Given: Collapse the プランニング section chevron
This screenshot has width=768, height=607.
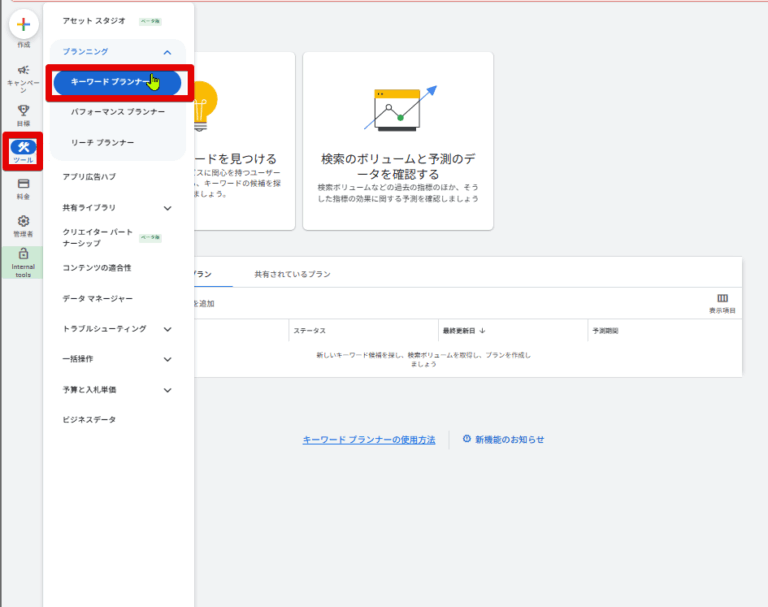Looking at the screenshot, I should pyautogui.click(x=167, y=51).
